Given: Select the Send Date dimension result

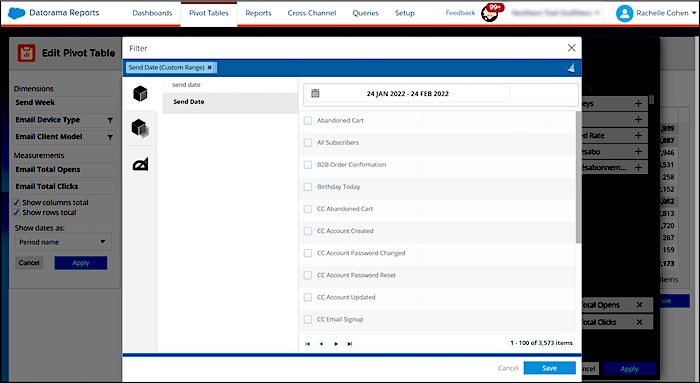Looking at the screenshot, I should (x=230, y=102).
